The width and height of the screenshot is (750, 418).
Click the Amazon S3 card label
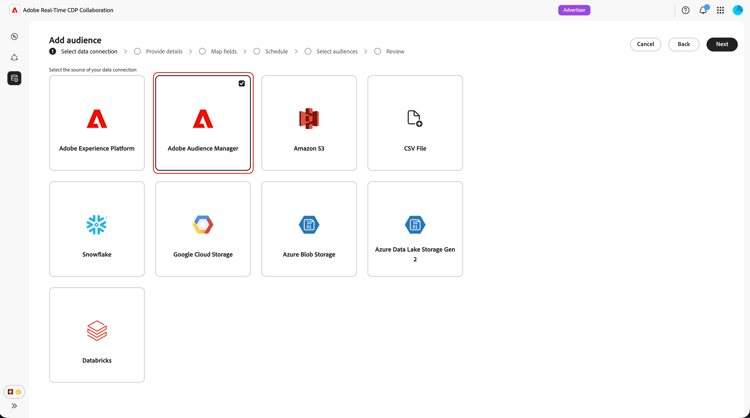pyautogui.click(x=309, y=148)
